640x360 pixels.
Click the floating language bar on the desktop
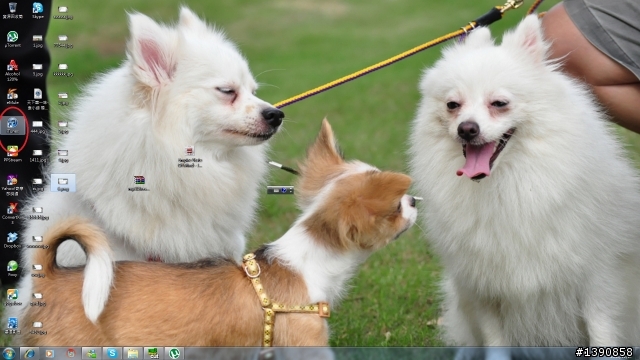(x=280, y=190)
